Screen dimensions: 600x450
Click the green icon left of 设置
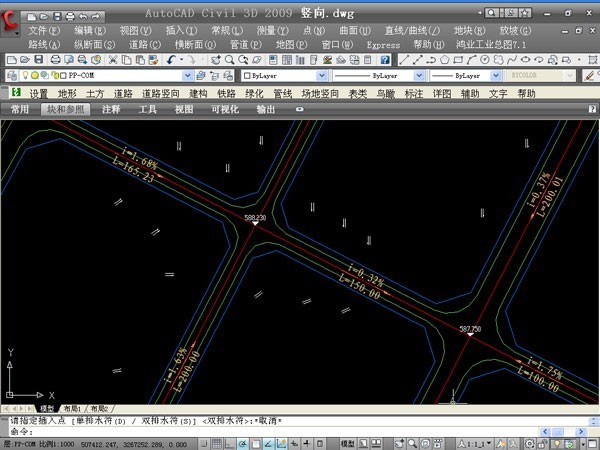click(14, 93)
